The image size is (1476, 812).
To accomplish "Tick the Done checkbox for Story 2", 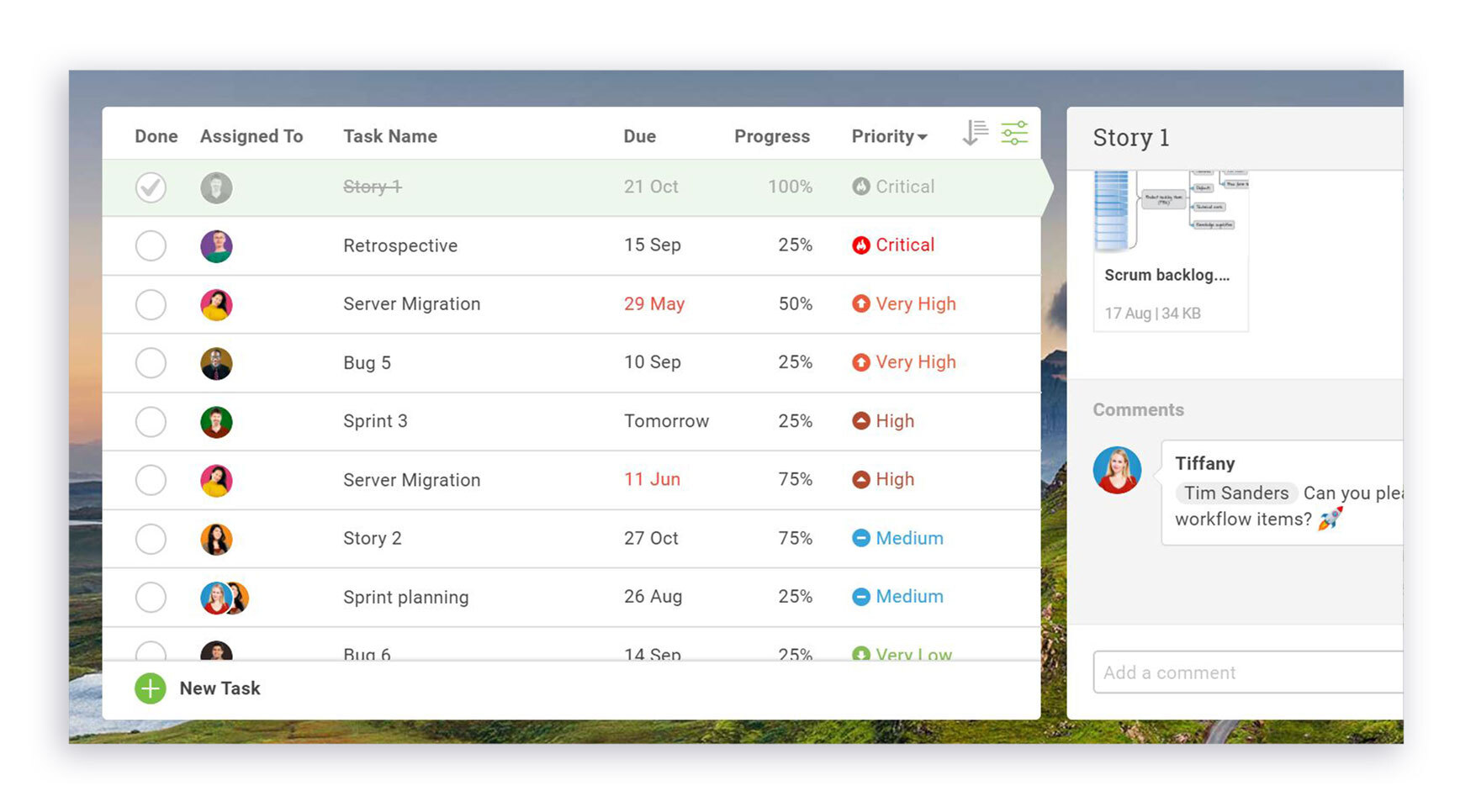I will (151, 539).
